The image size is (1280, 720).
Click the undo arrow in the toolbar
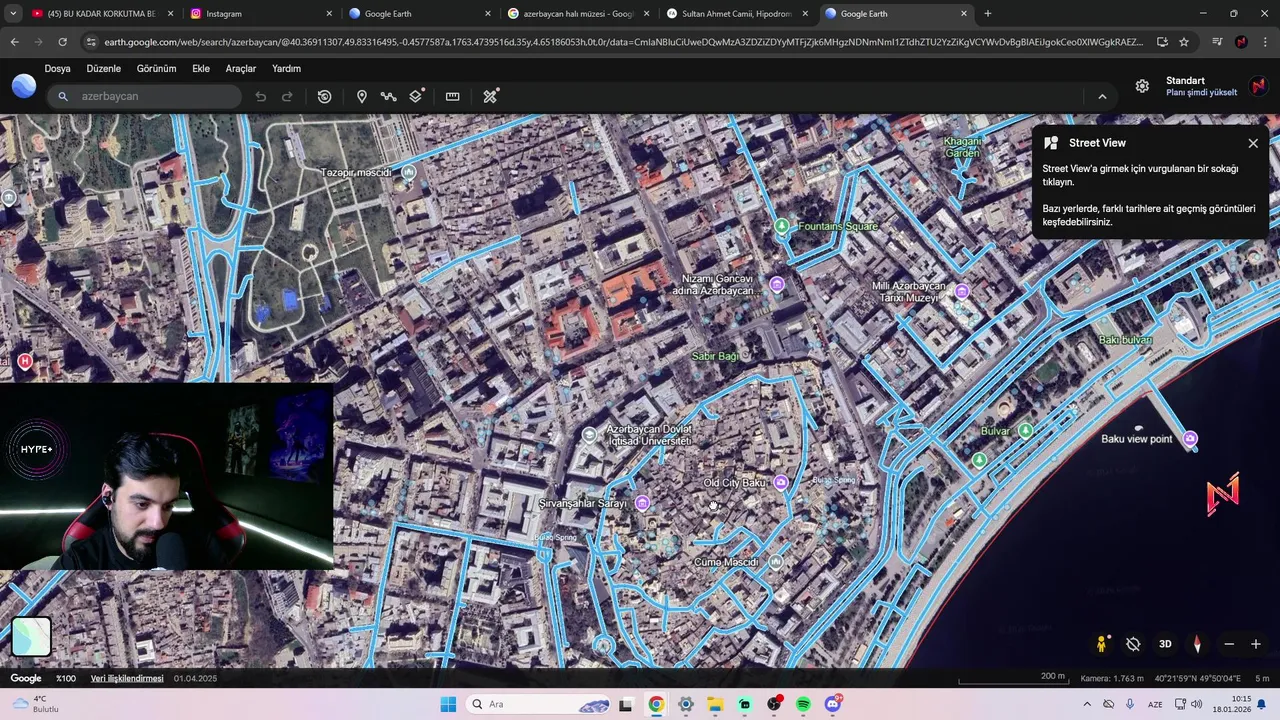pos(261,96)
